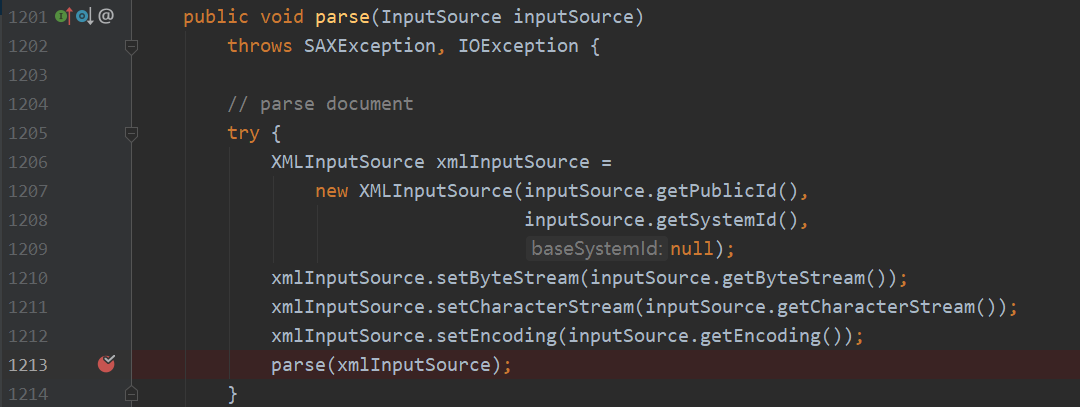Click the fold end marker on line 1214

(130, 394)
